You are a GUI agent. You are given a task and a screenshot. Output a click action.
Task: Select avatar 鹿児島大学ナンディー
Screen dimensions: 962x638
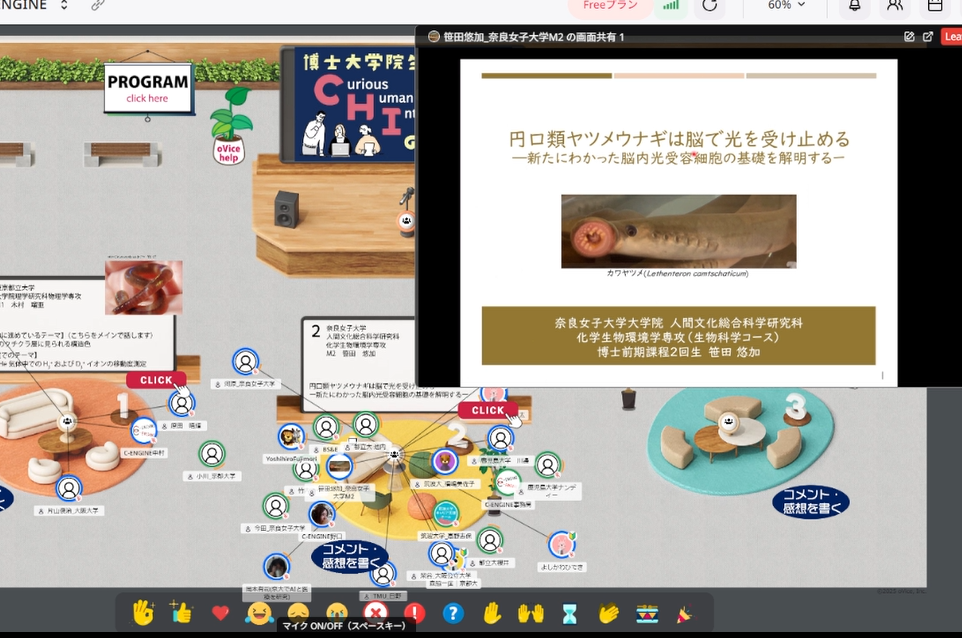coord(547,466)
